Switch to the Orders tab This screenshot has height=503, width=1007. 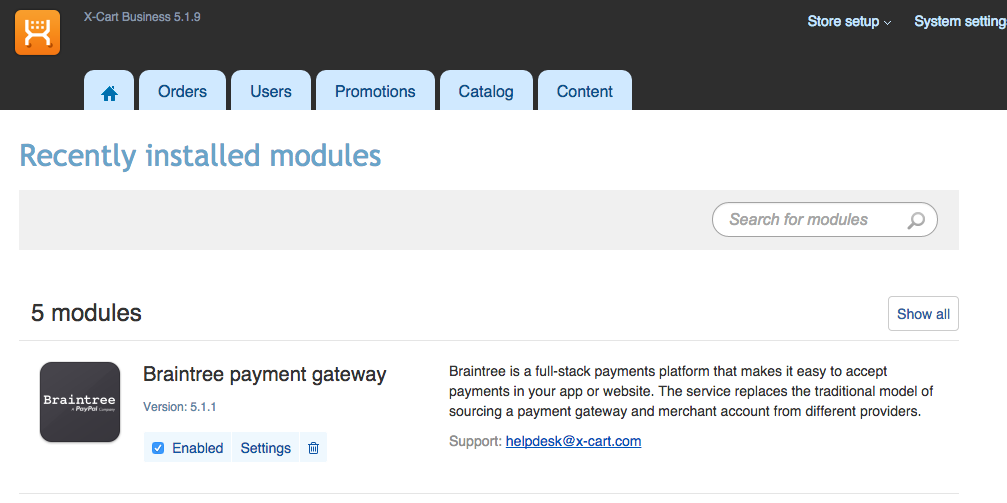(182, 91)
